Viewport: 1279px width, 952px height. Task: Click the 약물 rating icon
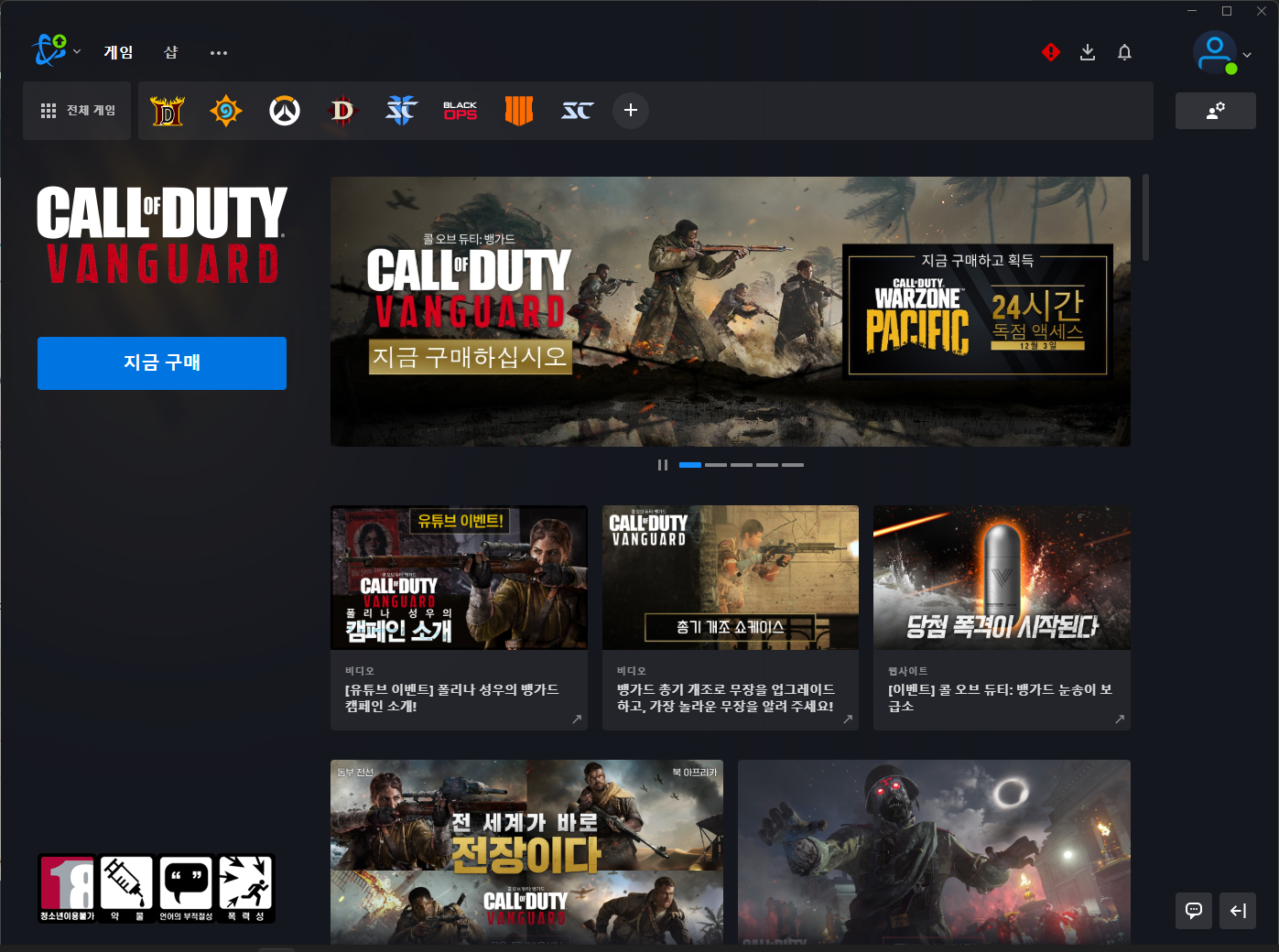126,889
